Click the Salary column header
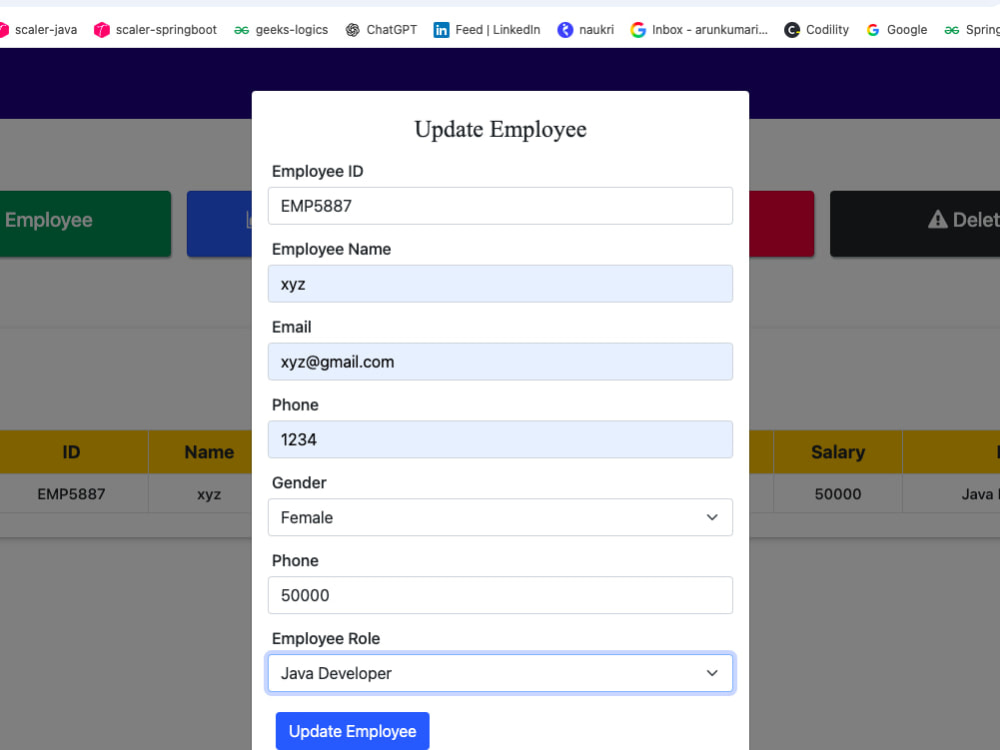The width and height of the screenshot is (1000, 750). click(838, 452)
